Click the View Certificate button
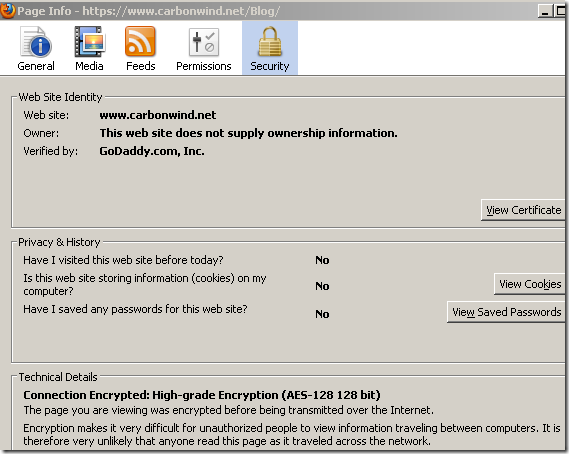 click(523, 210)
